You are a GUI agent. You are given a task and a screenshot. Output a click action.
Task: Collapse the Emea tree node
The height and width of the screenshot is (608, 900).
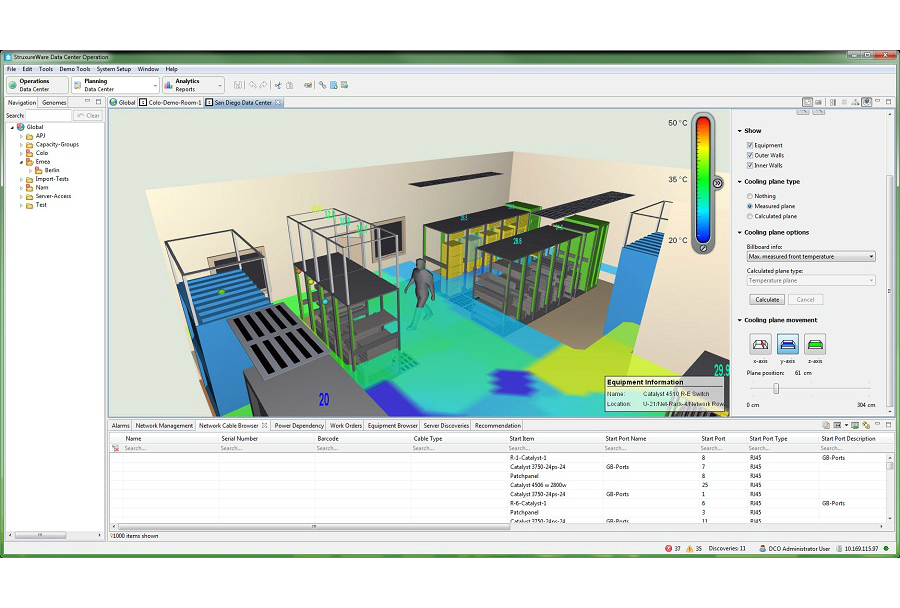click(22, 162)
